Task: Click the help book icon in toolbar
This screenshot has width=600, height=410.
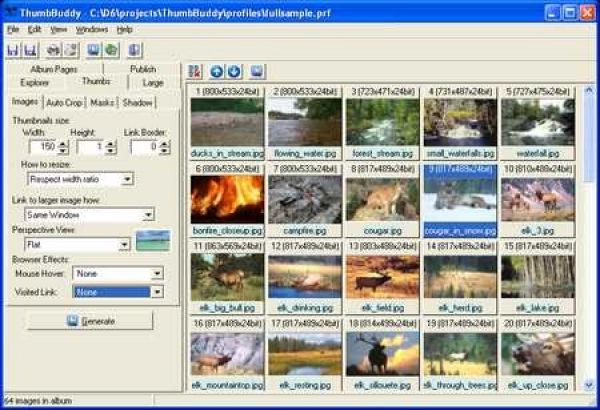Action: coord(135,48)
